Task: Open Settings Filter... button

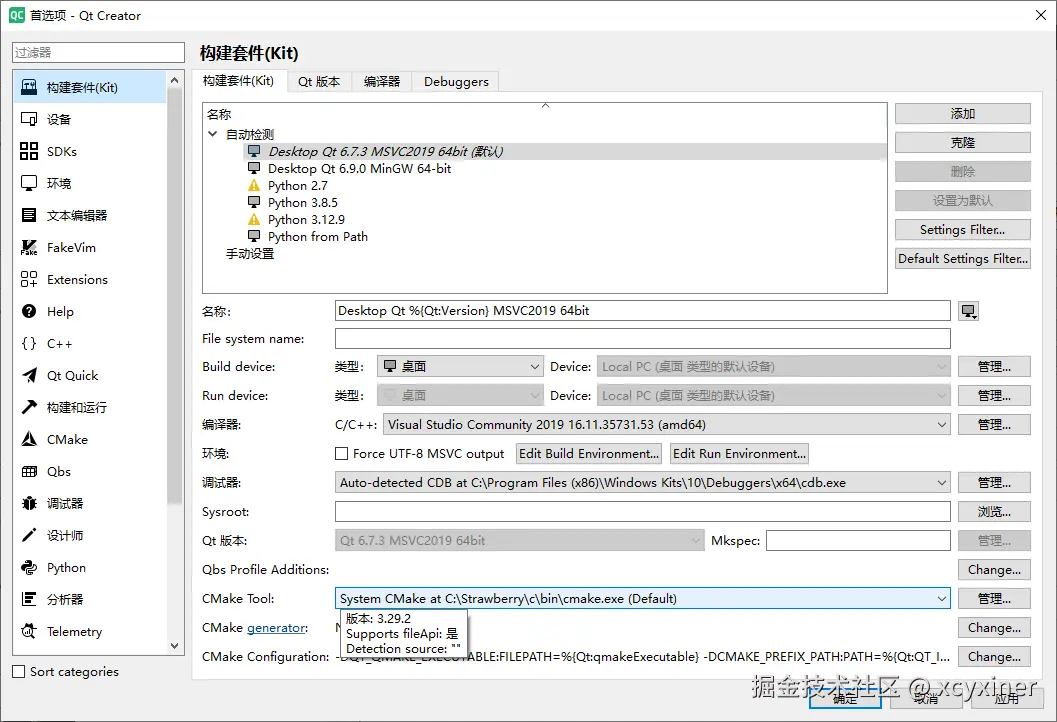Action: click(x=963, y=230)
